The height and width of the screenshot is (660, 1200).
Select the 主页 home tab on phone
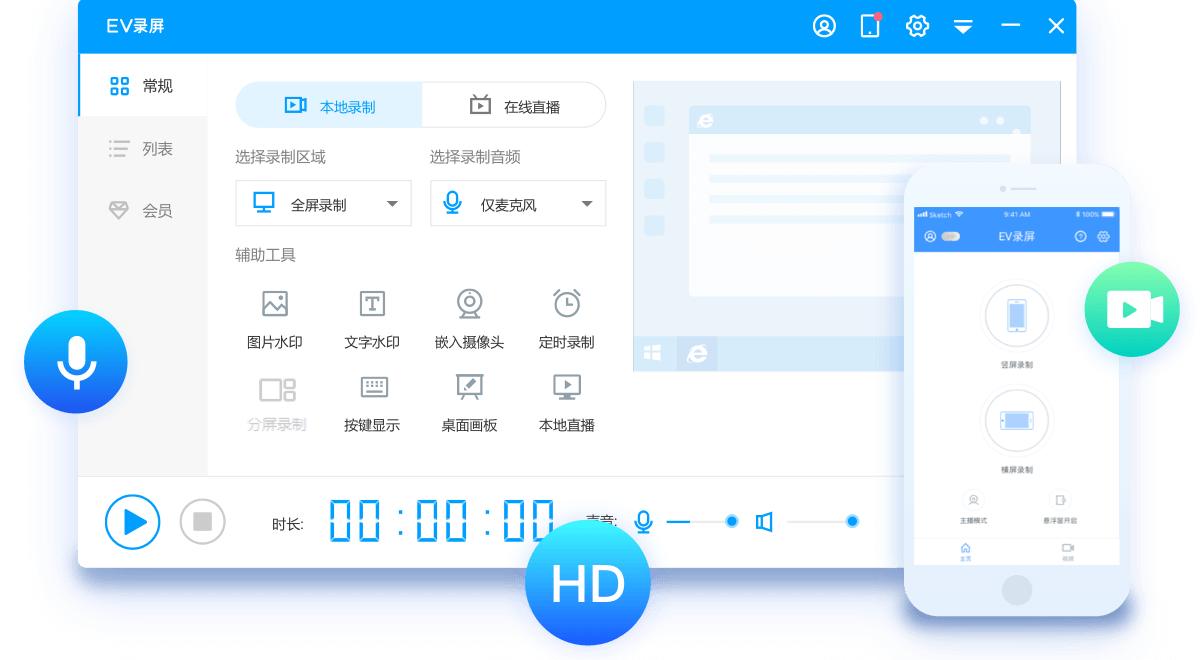(965, 552)
